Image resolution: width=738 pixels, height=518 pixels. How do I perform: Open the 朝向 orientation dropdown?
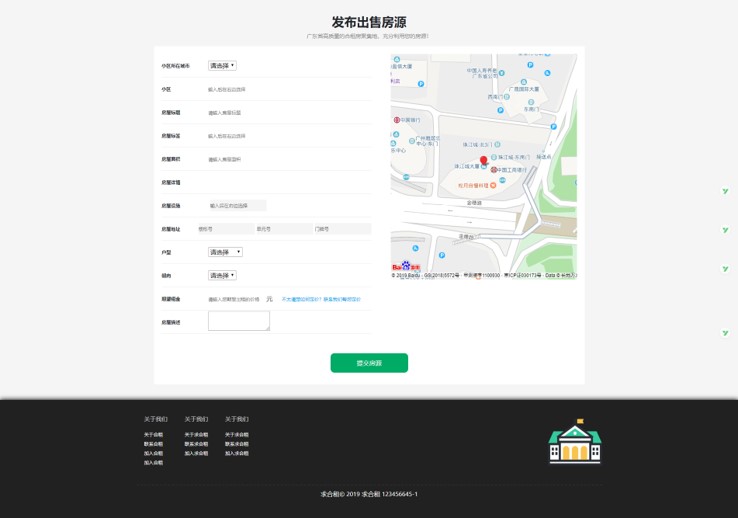(222, 275)
